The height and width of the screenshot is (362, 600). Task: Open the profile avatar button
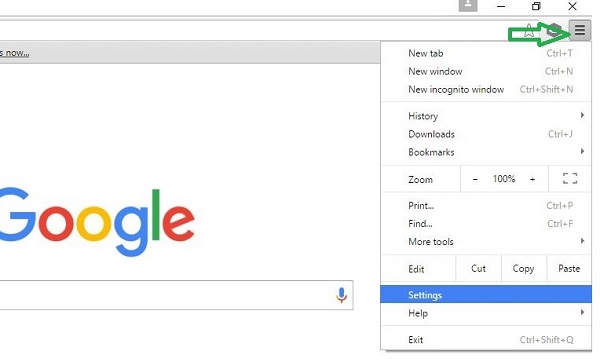coord(468,5)
